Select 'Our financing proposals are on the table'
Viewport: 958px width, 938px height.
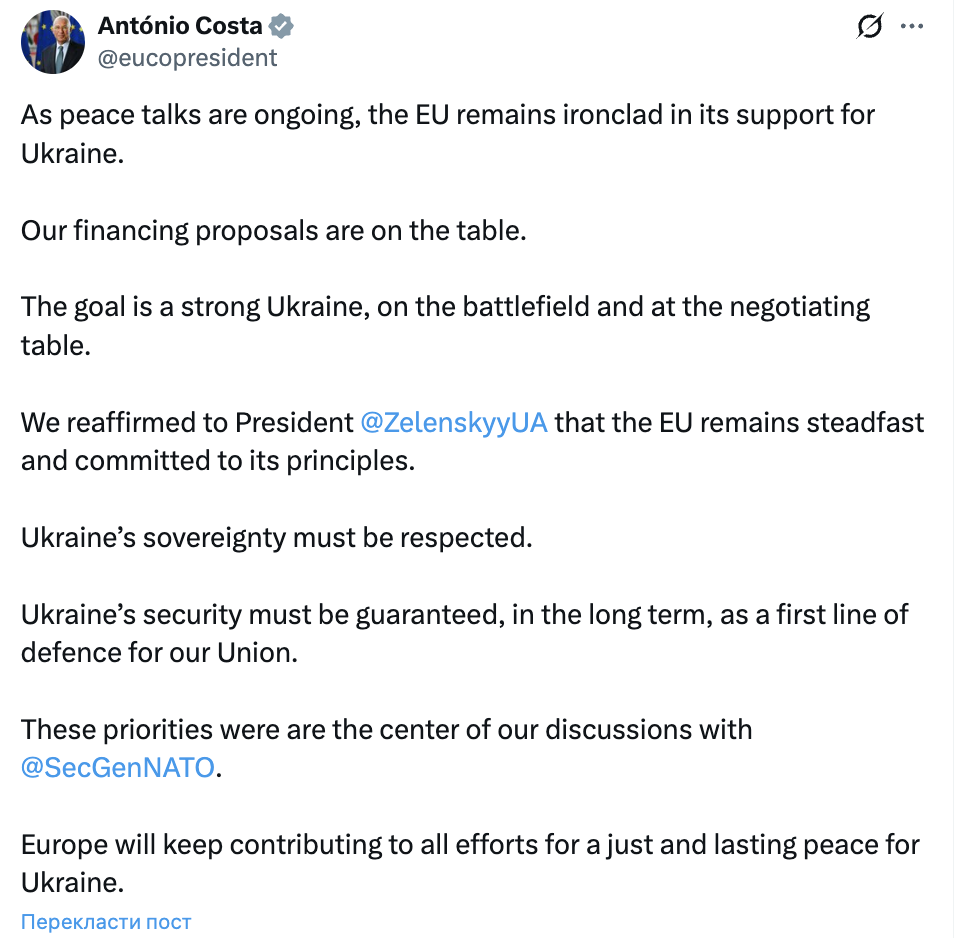pos(273,230)
